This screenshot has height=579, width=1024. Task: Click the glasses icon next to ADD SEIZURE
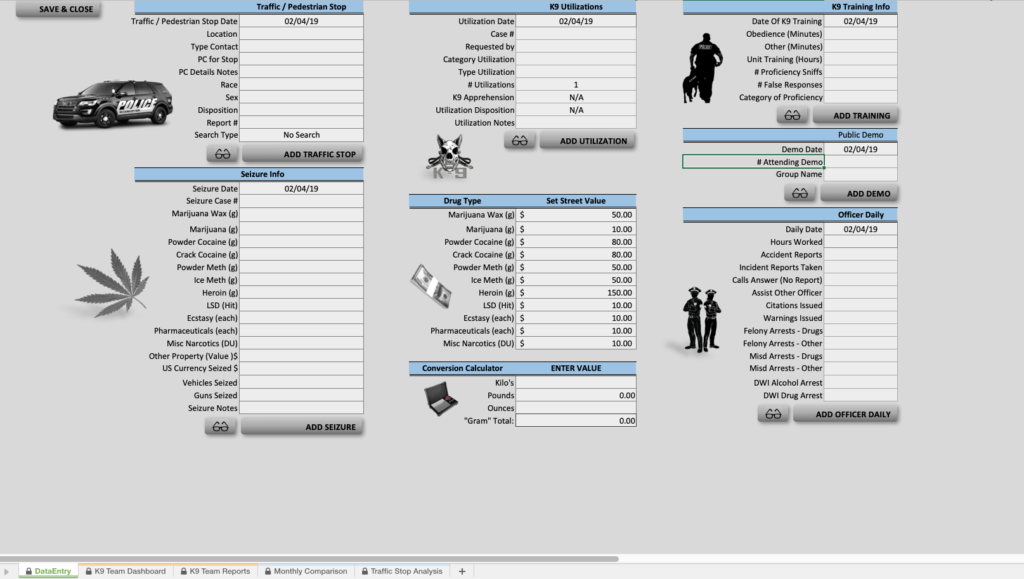pos(222,427)
